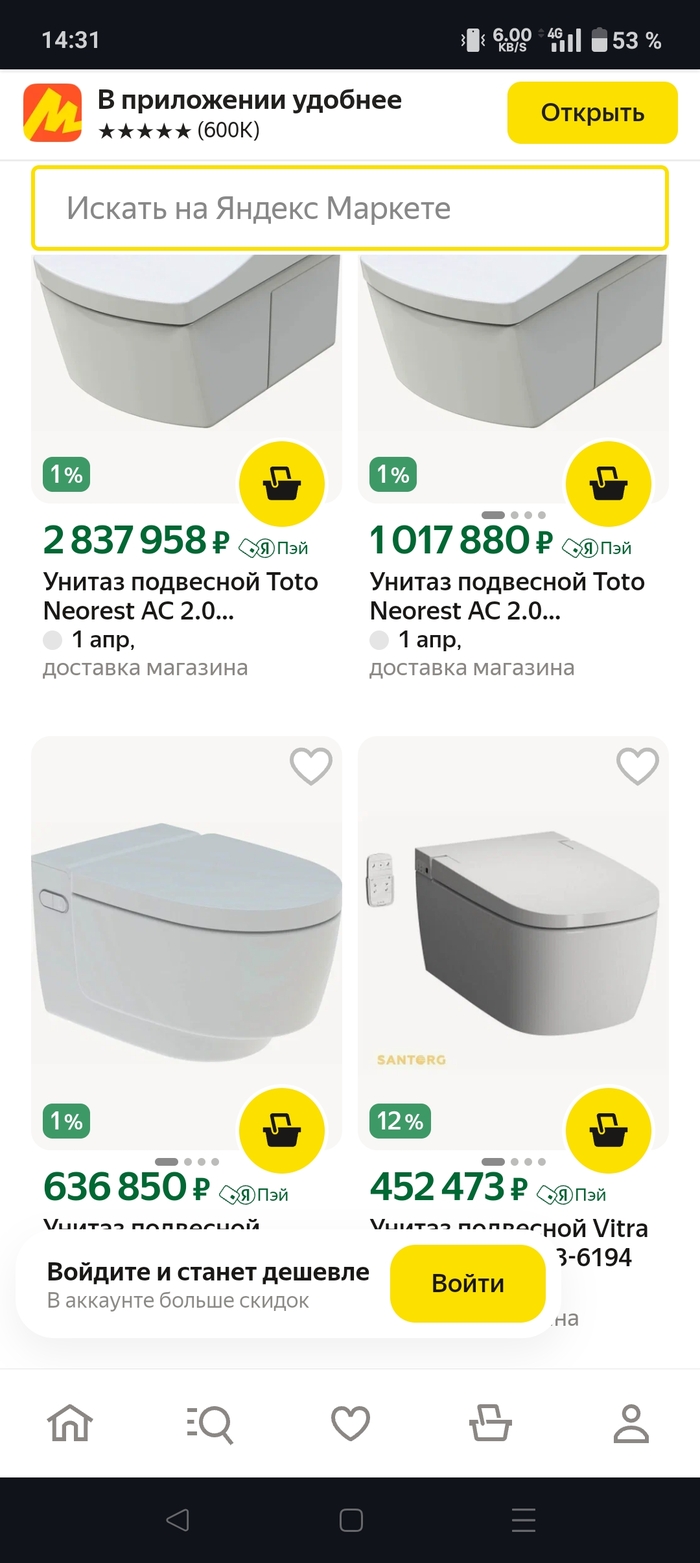Open favorites via the heart icon in navigation
The width and height of the screenshot is (700, 1563).
point(349,1421)
